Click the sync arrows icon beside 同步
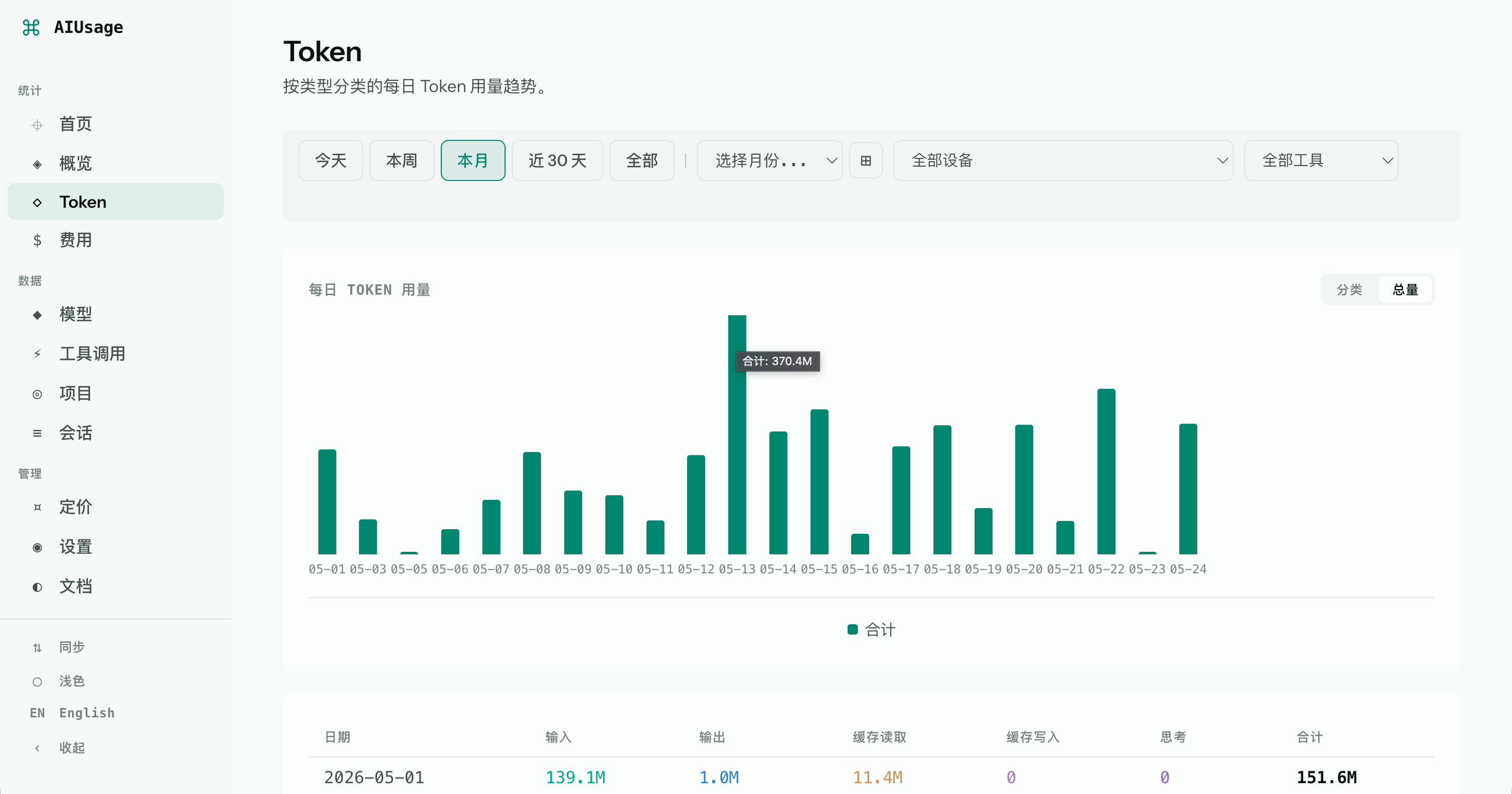 click(37, 648)
